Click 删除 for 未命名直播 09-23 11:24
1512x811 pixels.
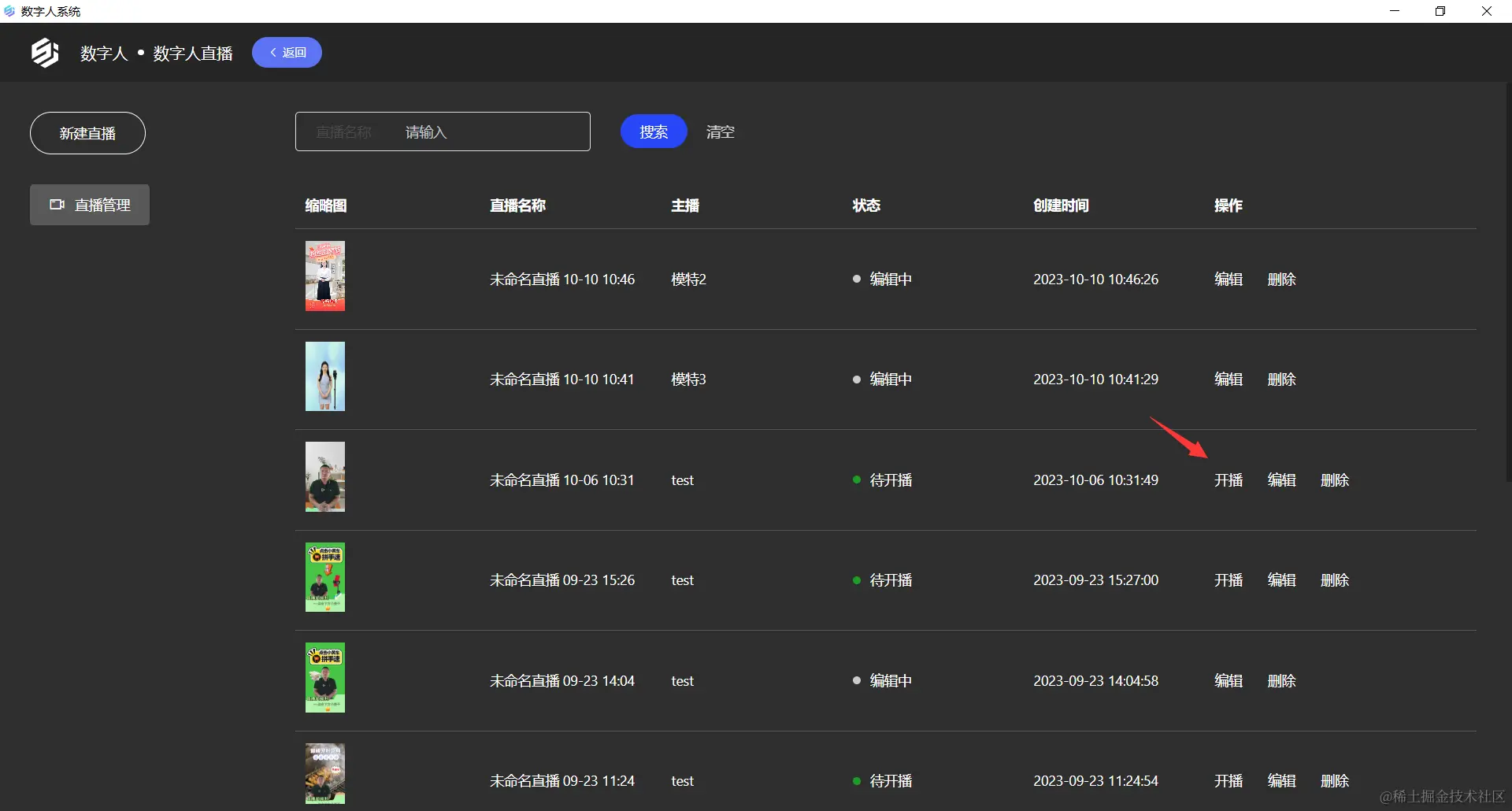click(1335, 781)
